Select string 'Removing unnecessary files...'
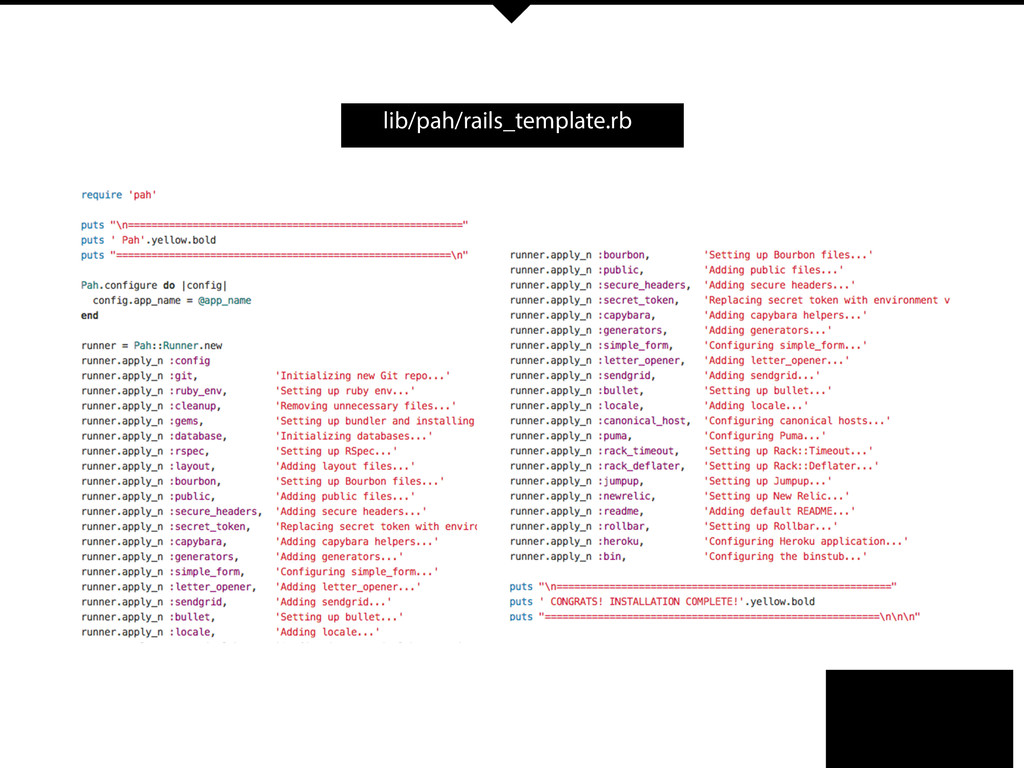1024x768 pixels. point(366,406)
